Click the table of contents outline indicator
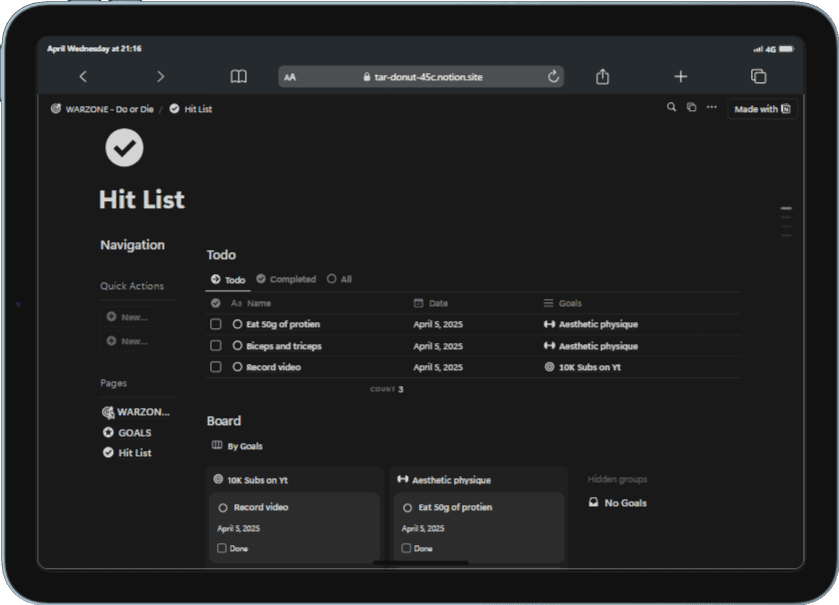This screenshot has height=605, width=839. (x=786, y=221)
